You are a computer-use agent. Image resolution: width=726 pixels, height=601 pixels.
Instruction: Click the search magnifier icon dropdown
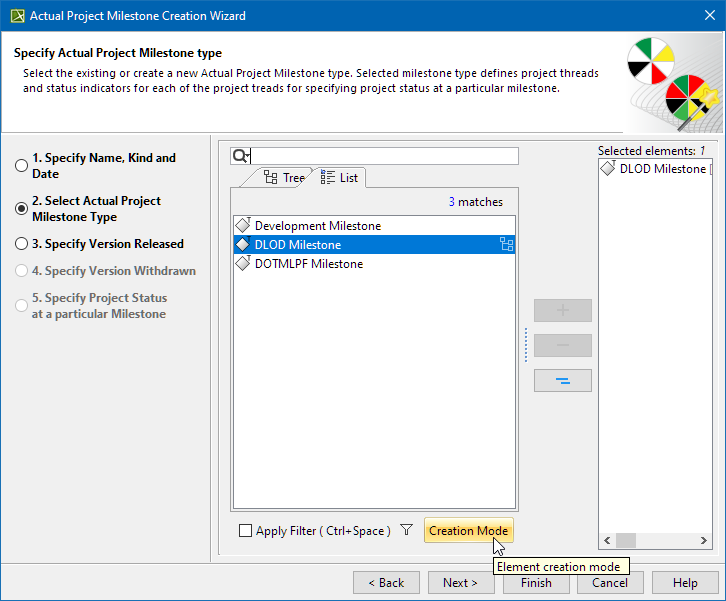point(241,156)
